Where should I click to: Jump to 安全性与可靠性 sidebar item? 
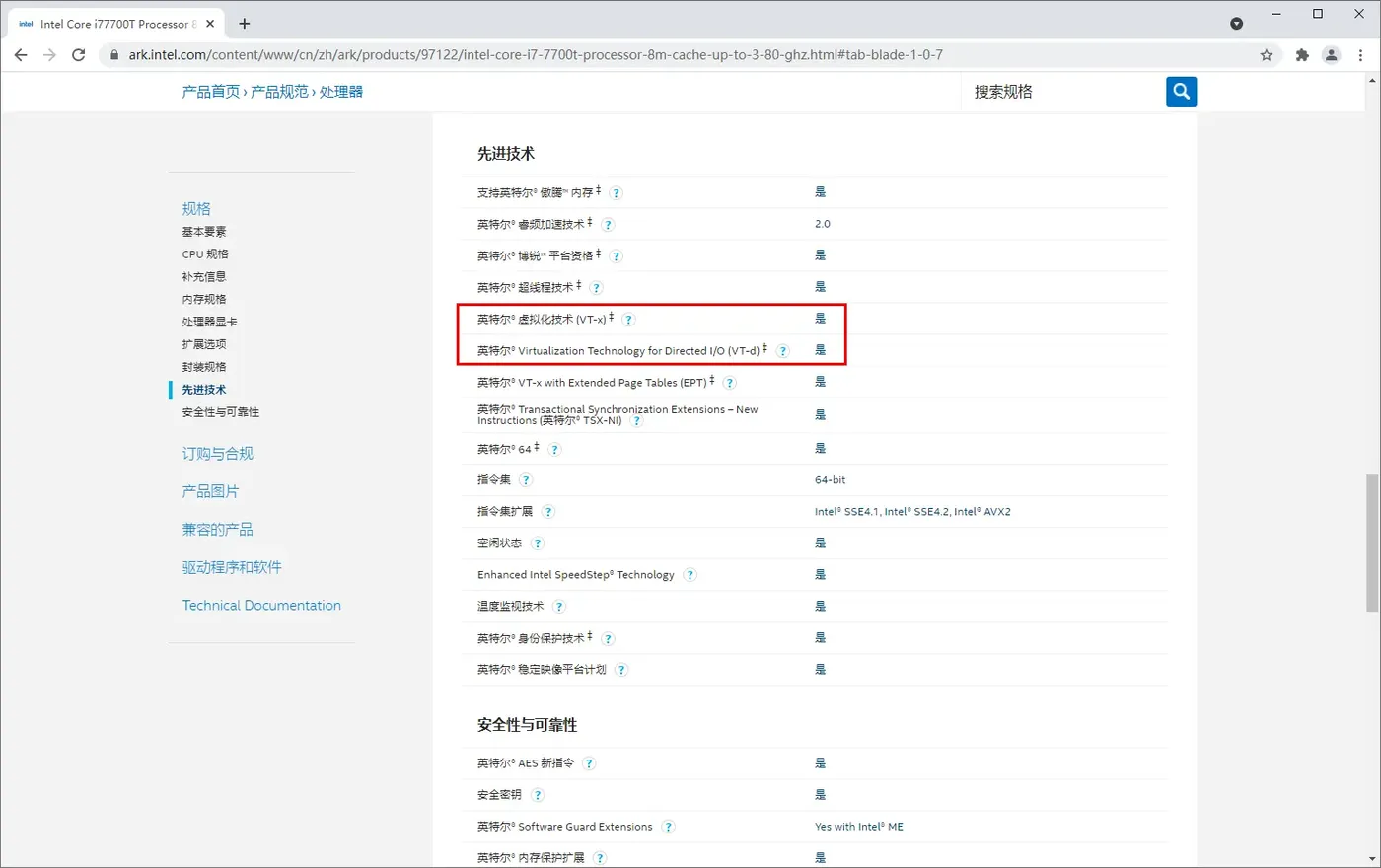tap(221, 412)
